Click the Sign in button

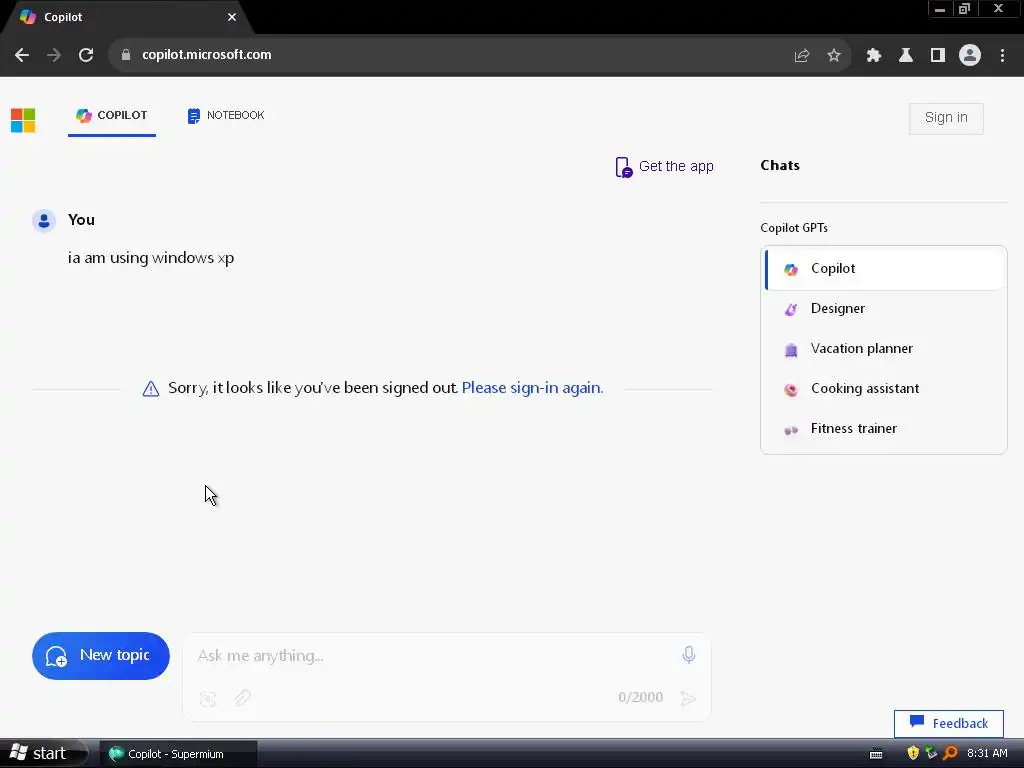[946, 118]
